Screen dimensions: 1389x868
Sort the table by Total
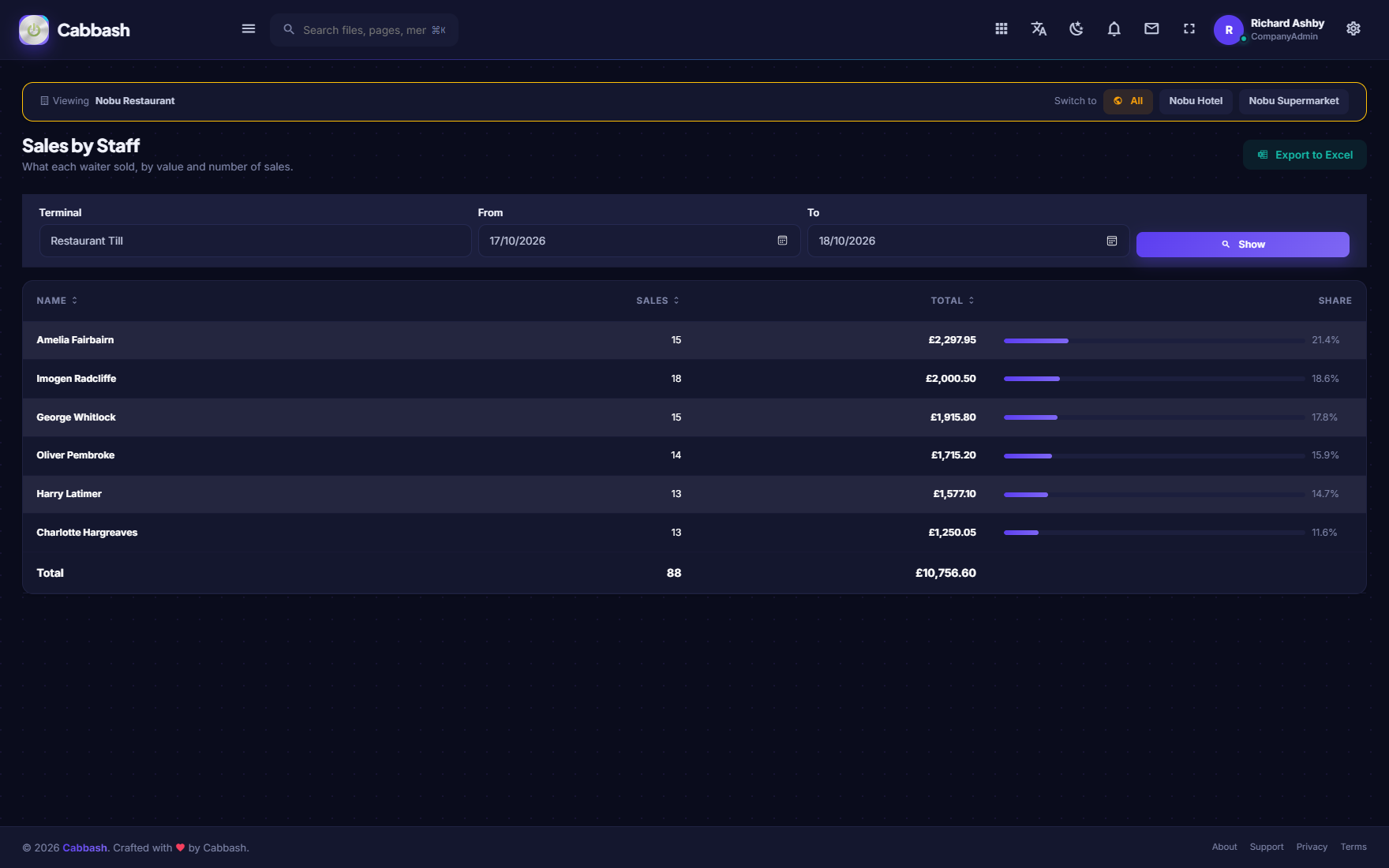click(x=953, y=301)
